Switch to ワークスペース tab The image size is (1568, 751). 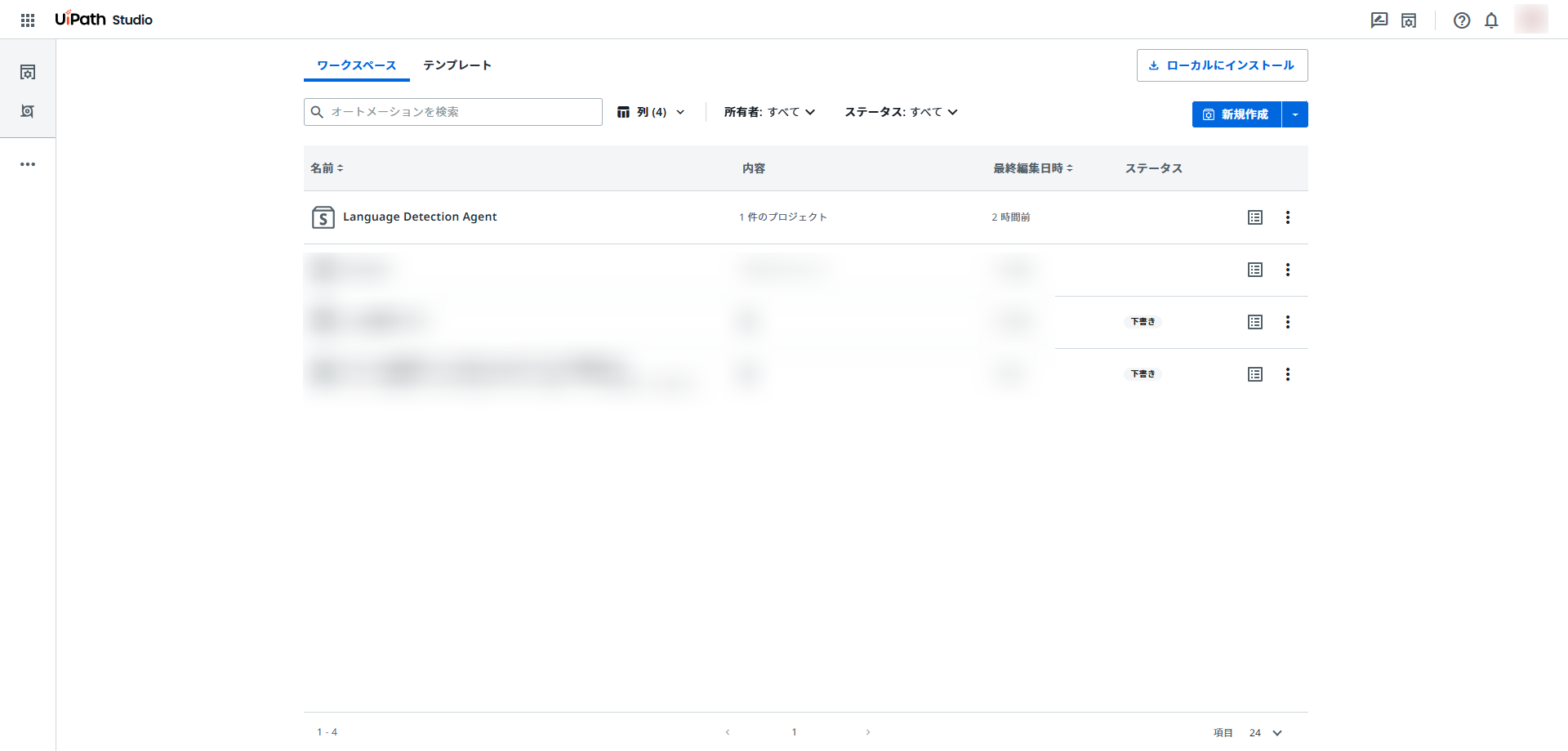pyautogui.click(x=357, y=65)
